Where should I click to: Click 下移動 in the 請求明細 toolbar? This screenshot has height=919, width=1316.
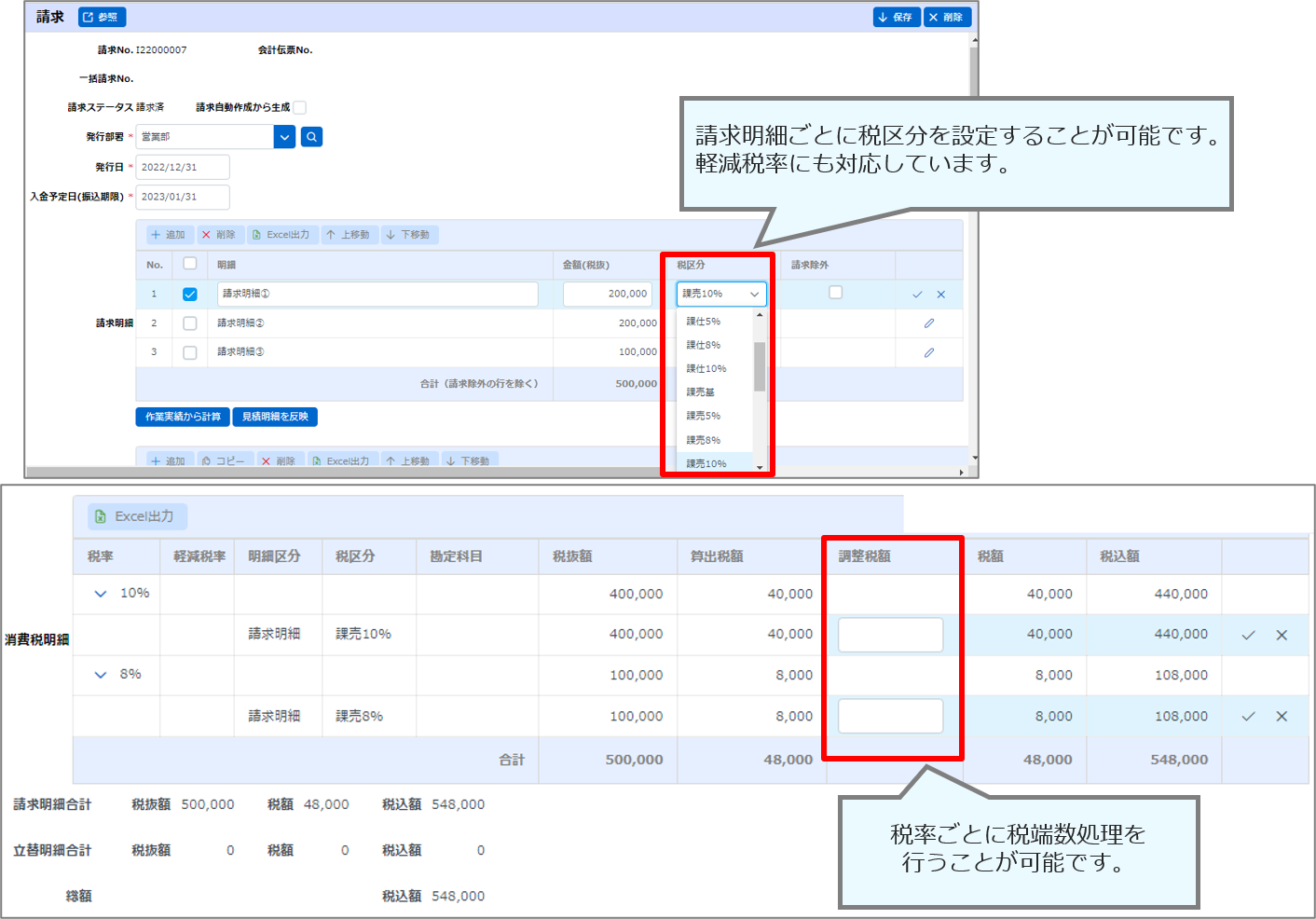click(408, 235)
